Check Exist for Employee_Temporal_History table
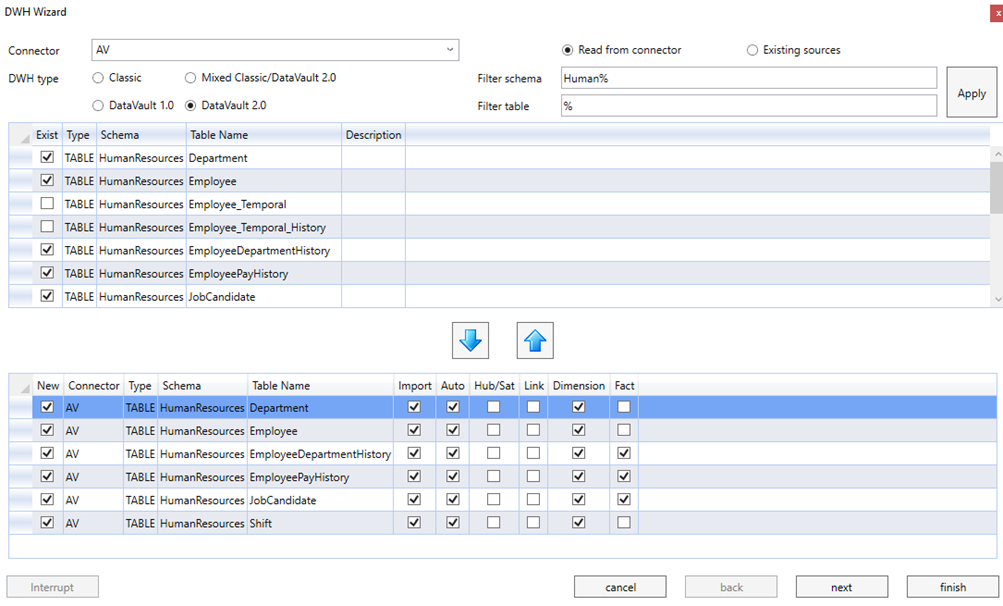The height and width of the screenshot is (606, 1003). point(47,227)
